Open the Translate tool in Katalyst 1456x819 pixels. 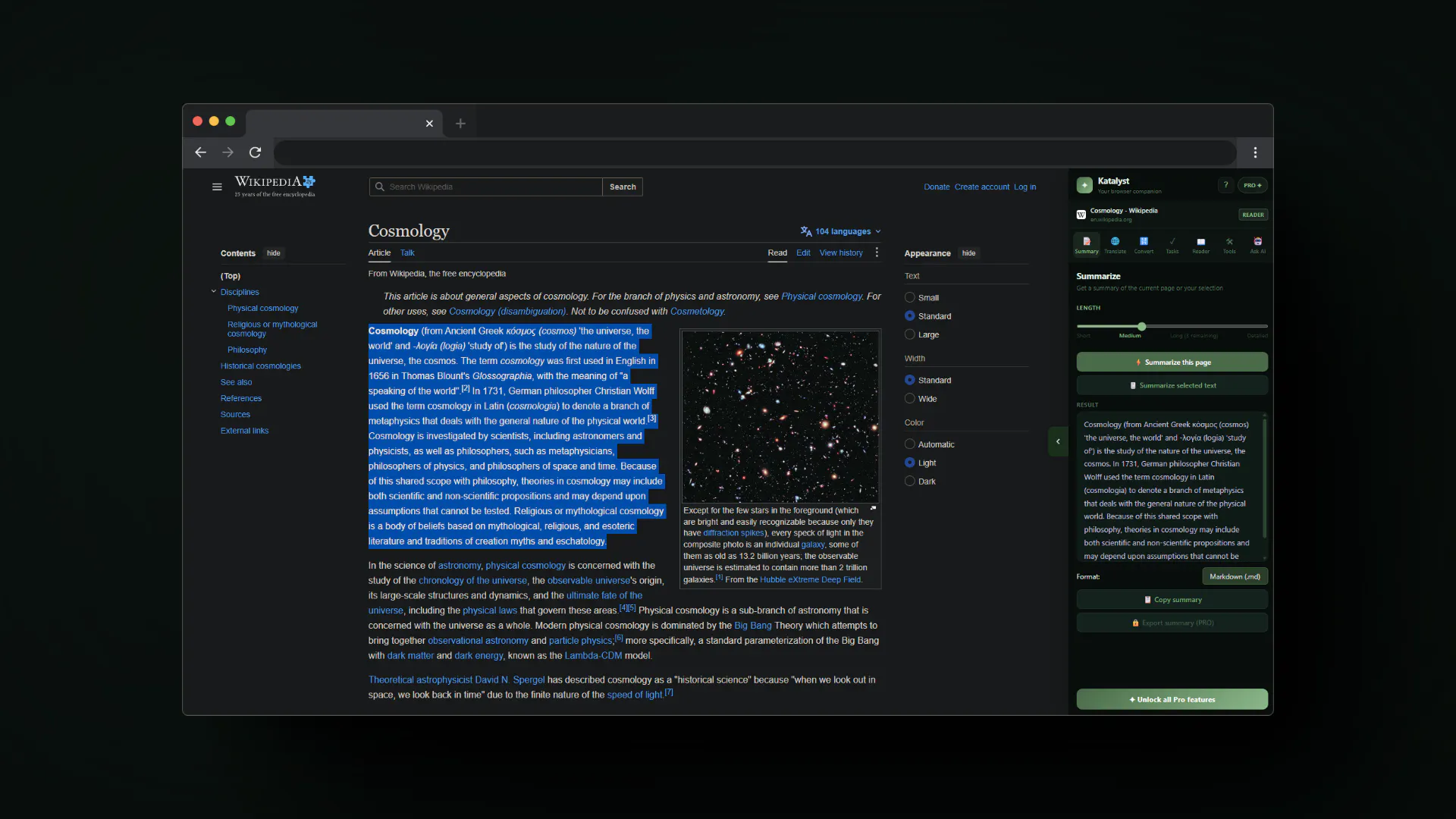tap(1115, 245)
